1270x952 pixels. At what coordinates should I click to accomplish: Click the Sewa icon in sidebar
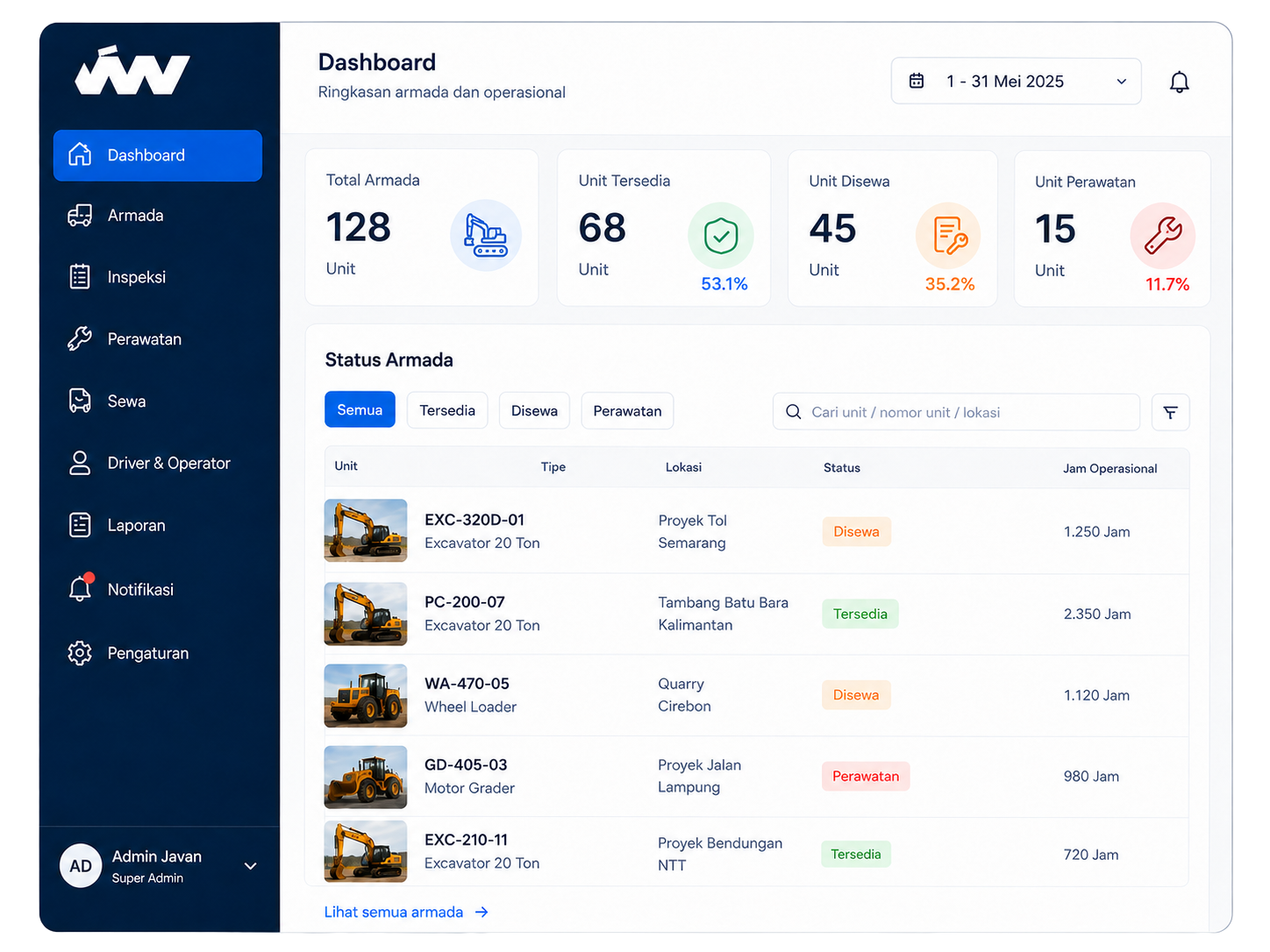[80, 401]
